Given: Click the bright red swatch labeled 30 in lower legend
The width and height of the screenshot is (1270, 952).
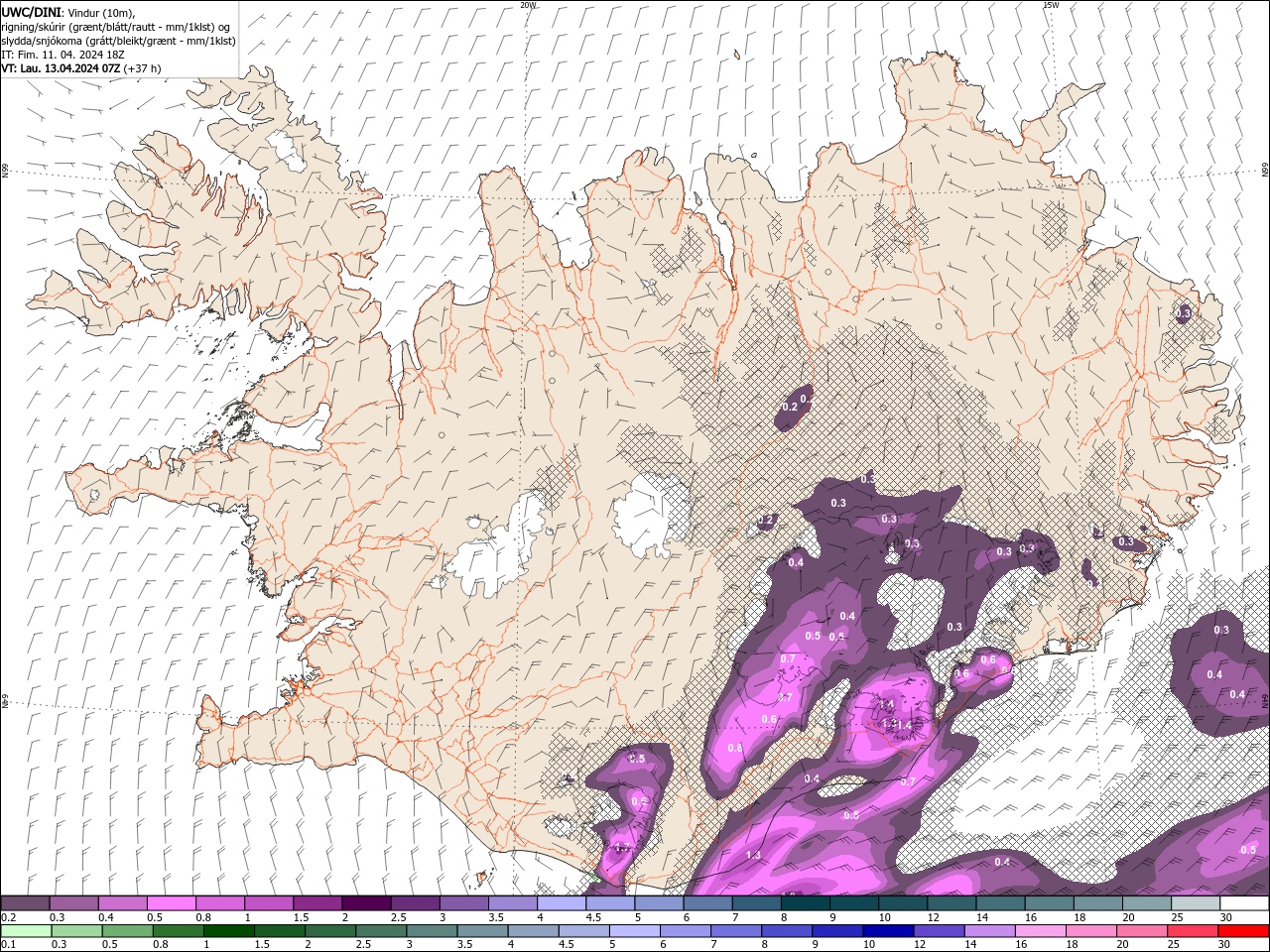Looking at the screenshot, I should pos(1243,931).
